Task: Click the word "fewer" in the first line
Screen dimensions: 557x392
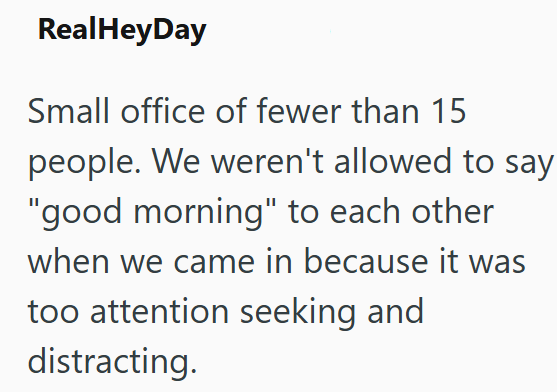Action: click(299, 111)
